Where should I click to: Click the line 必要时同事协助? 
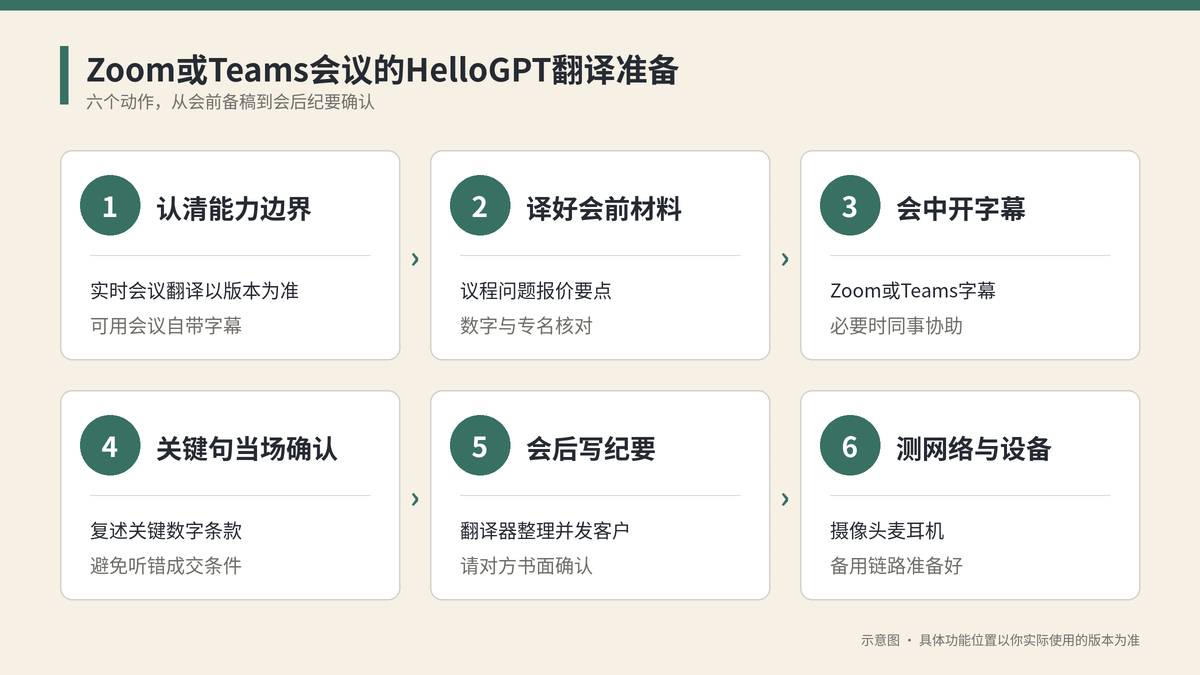[897, 325]
